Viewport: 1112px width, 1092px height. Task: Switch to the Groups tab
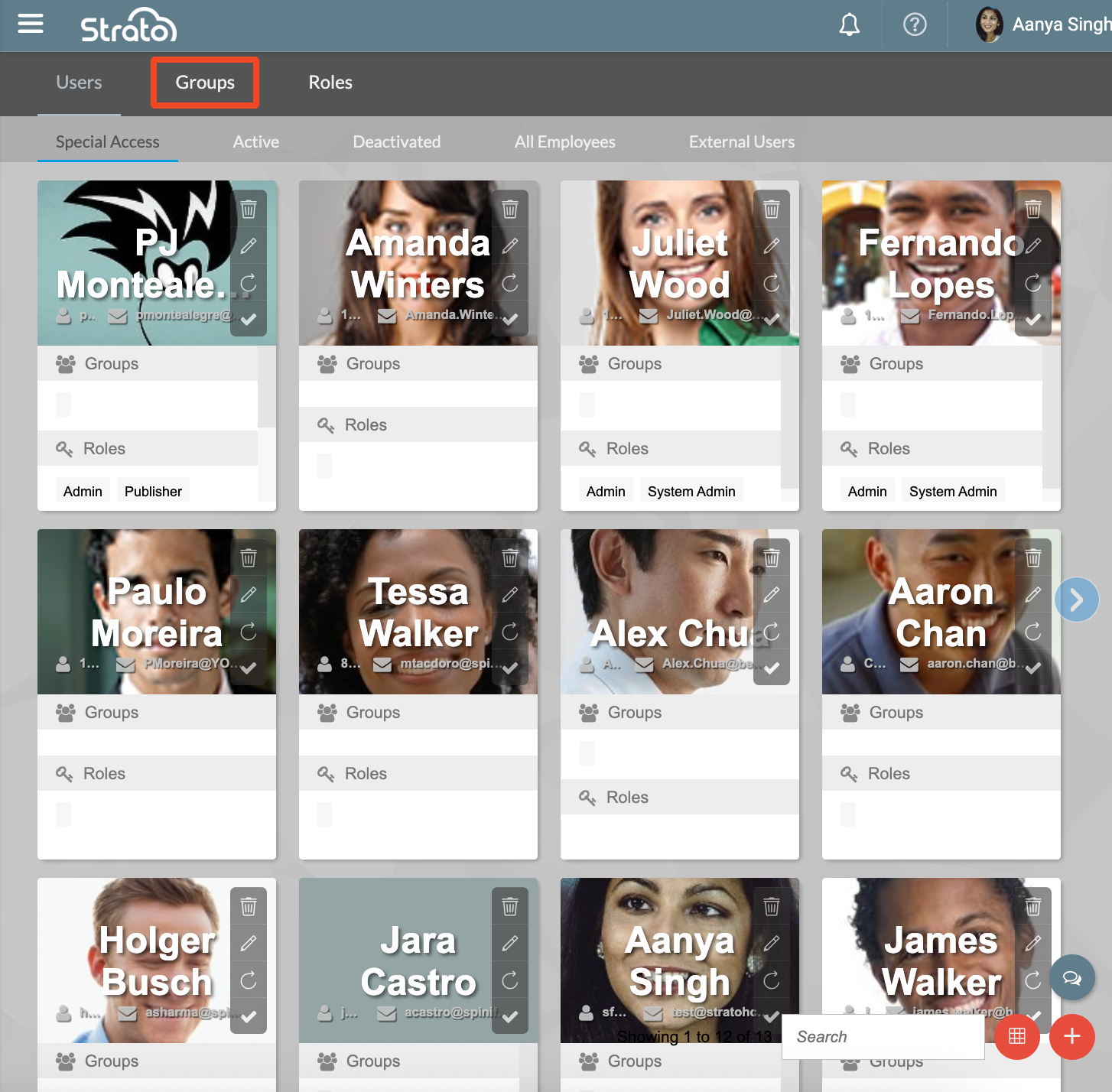coord(205,83)
